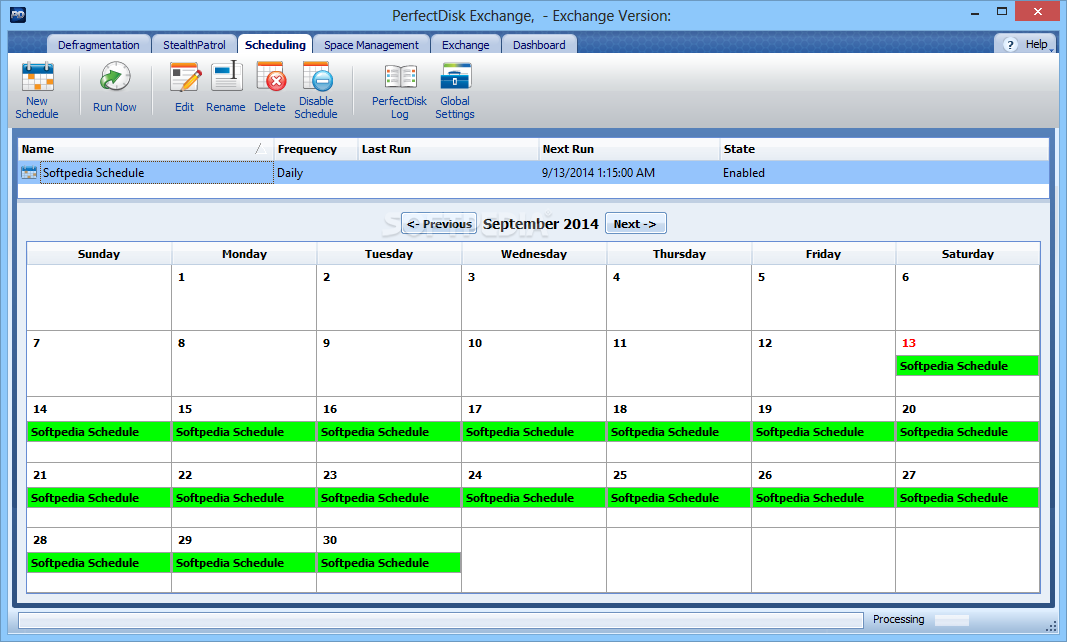
Task: Edit the selected schedule
Action: coord(184,87)
